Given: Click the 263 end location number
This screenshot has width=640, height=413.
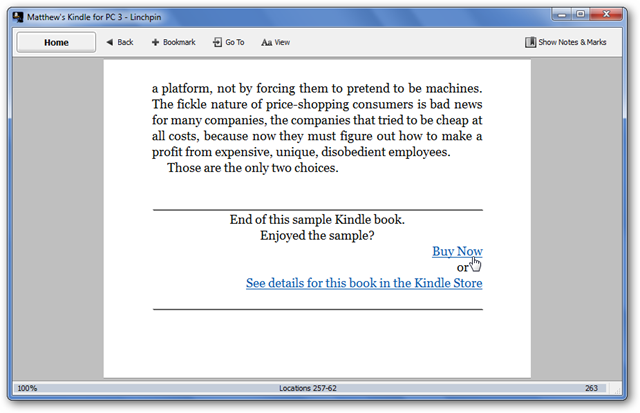Looking at the screenshot, I should [x=591, y=388].
